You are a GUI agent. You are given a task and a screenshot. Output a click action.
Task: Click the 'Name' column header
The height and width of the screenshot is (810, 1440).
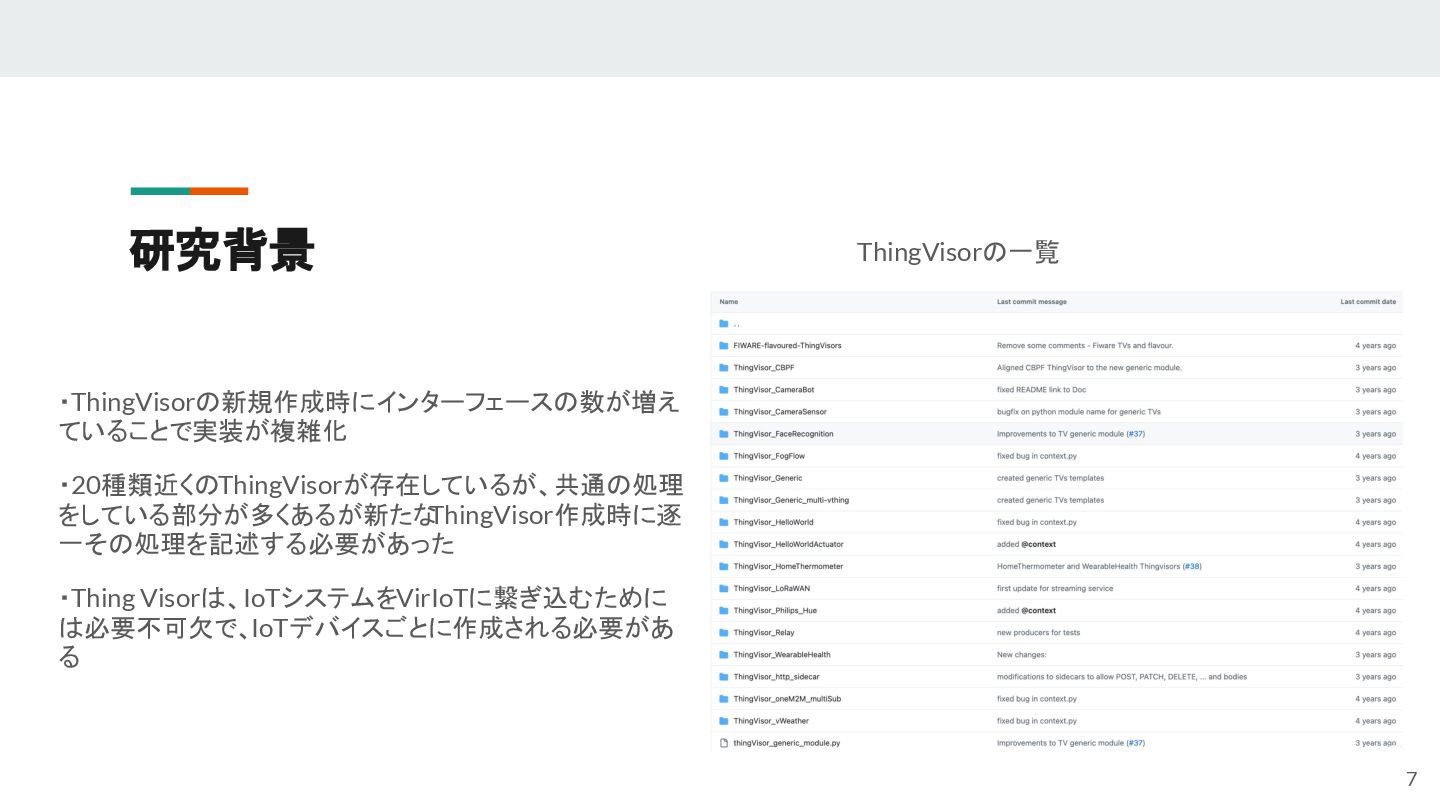(x=728, y=301)
